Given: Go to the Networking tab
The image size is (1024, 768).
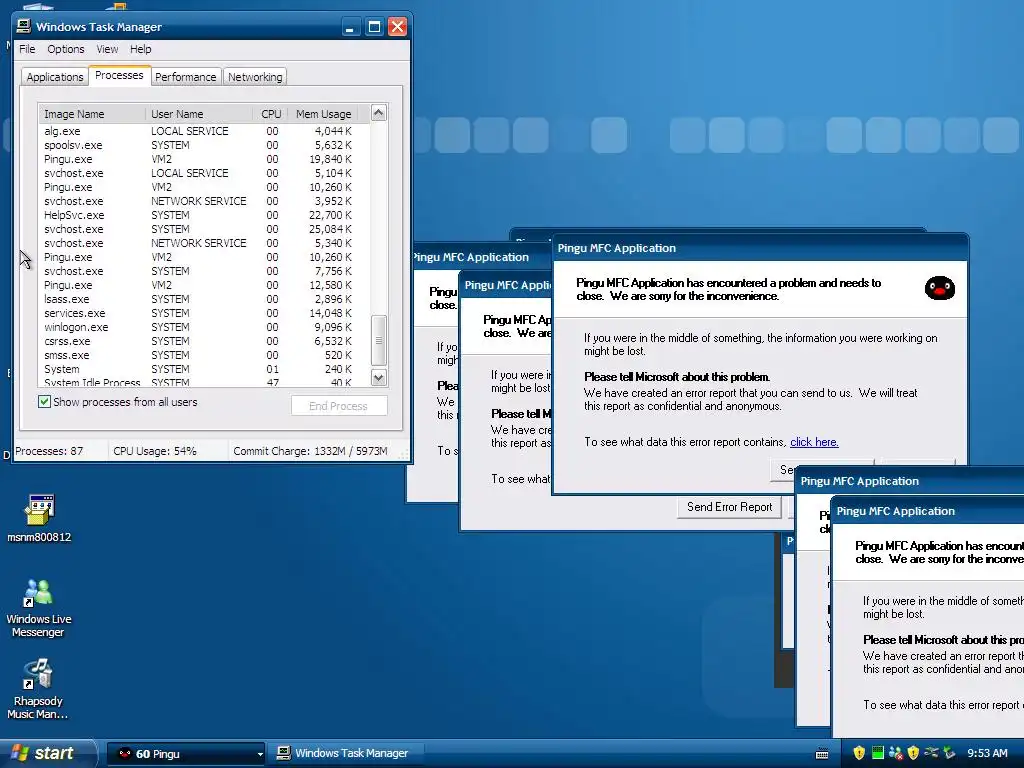Looking at the screenshot, I should tap(255, 76).
